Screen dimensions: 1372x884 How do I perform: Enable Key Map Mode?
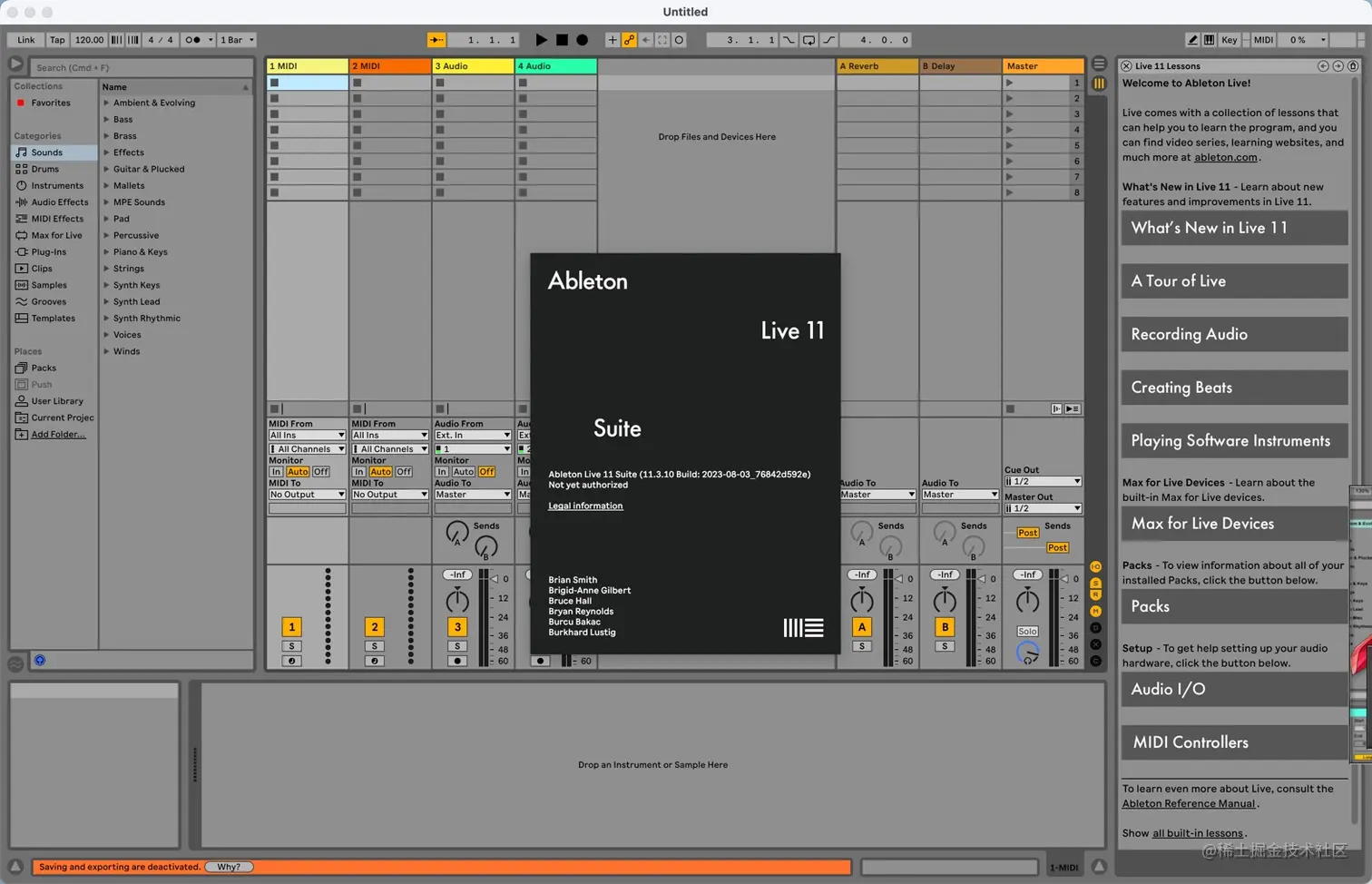pos(1230,40)
